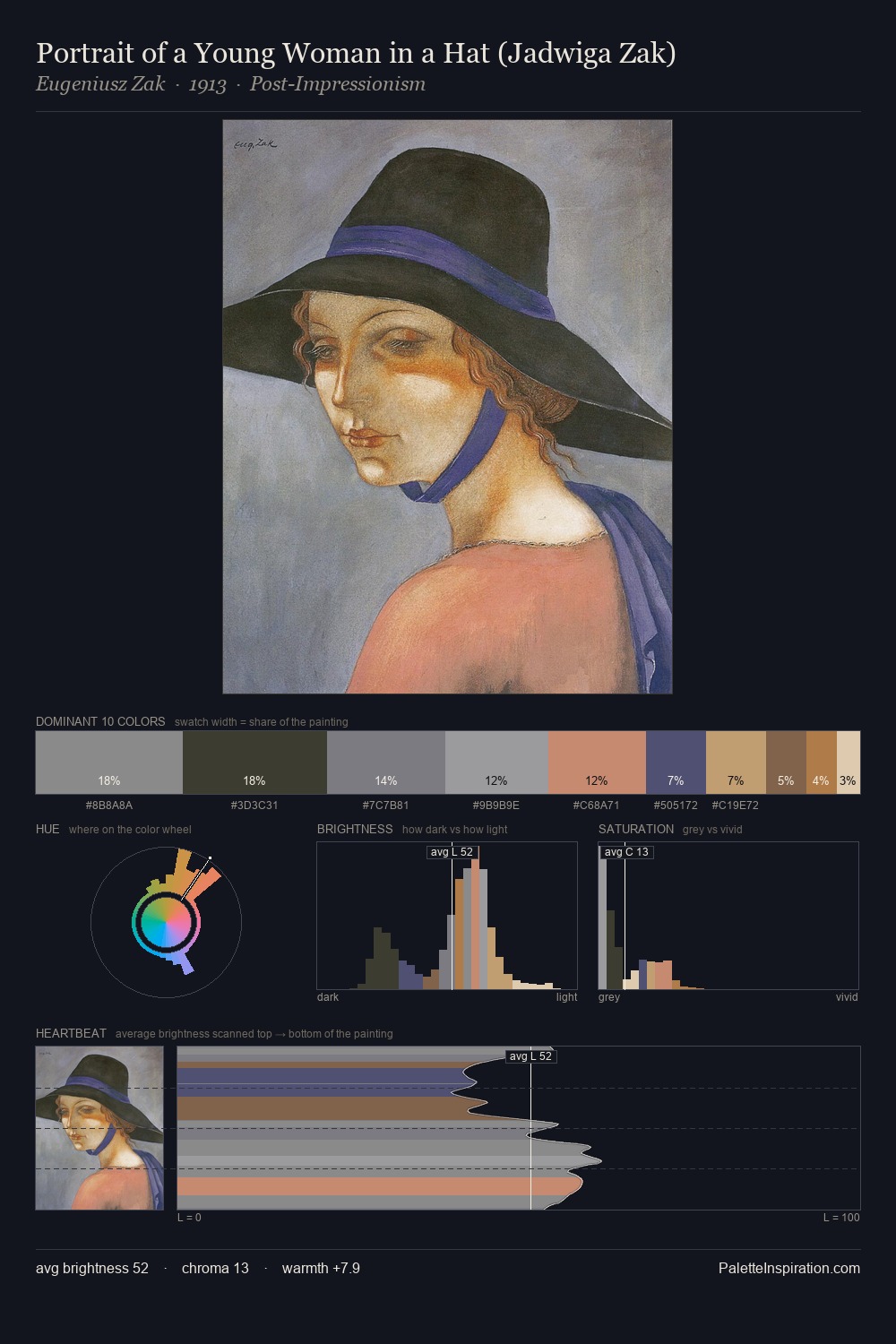Click the '#3D3C31' hex code text
The height and width of the screenshot is (1344, 896).
click(x=254, y=805)
